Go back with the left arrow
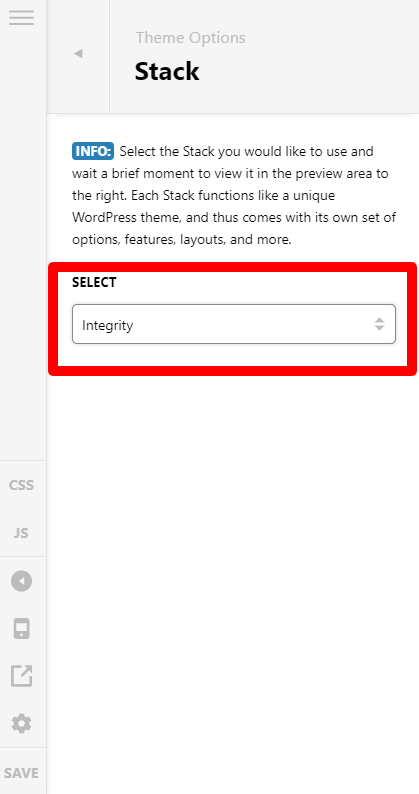The image size is (419, 794). pyautogui.click(x=78, y=54)
